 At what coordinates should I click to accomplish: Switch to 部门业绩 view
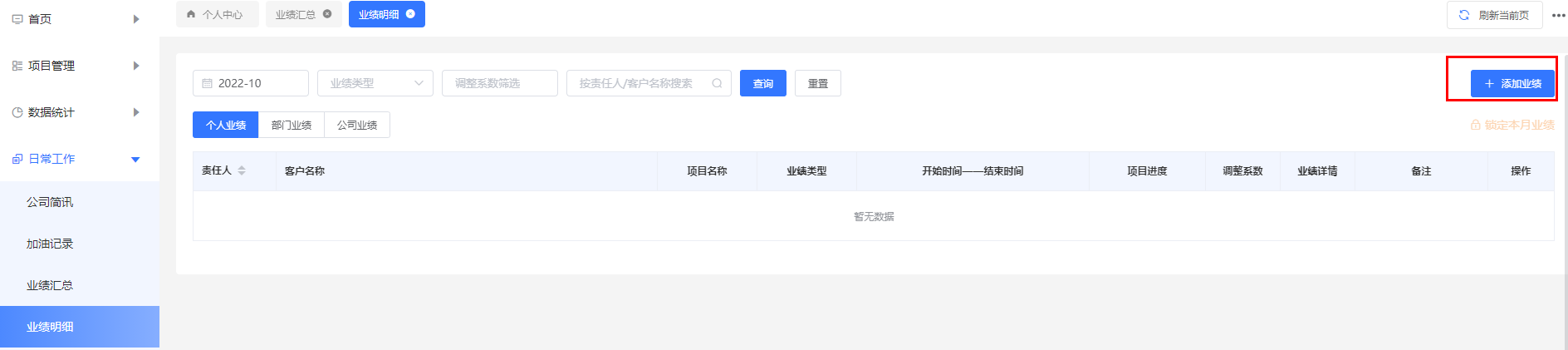coord(292,125)
